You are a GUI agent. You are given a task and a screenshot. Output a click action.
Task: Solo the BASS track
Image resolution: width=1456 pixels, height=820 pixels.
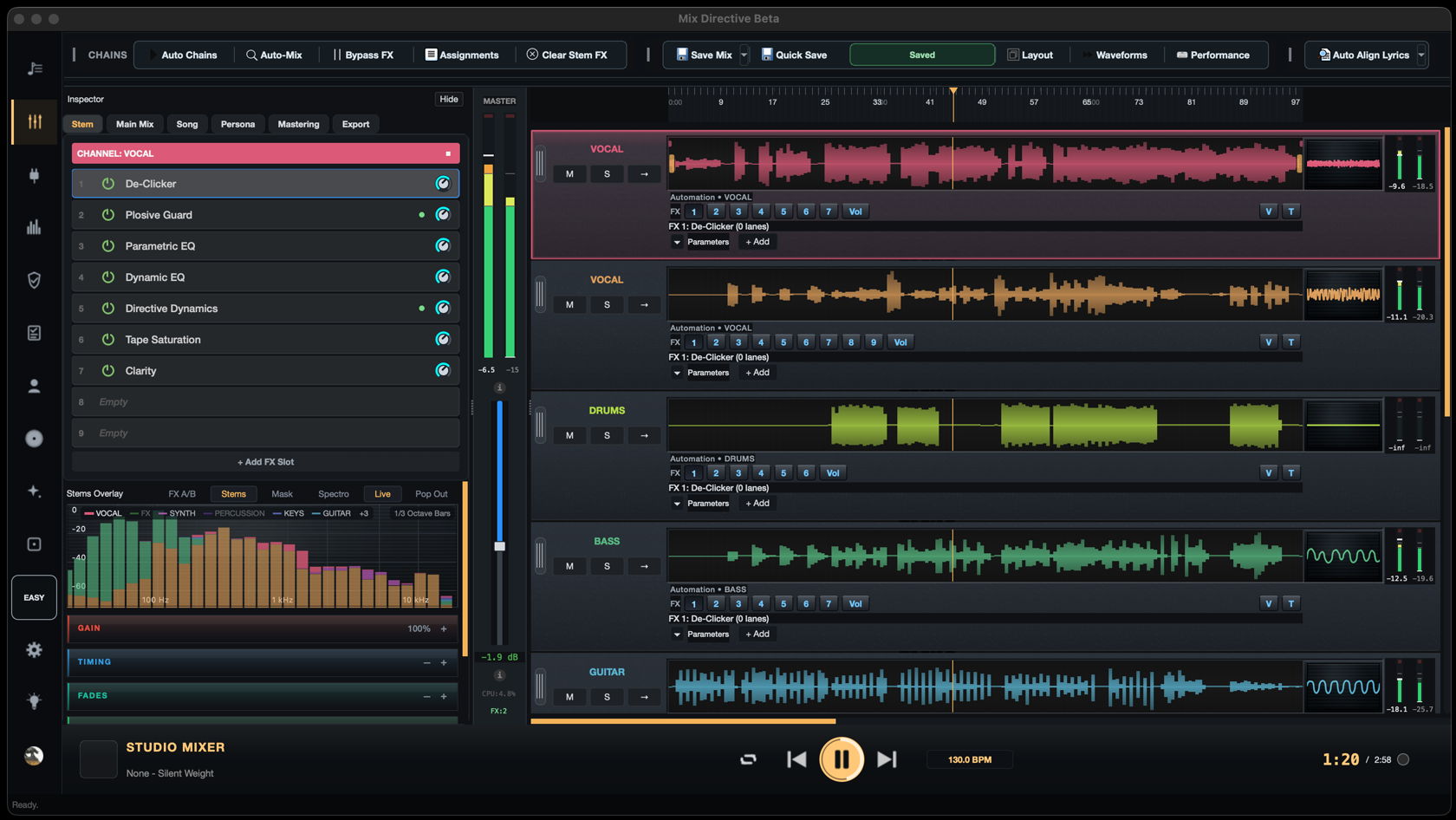tap(607, 567)
